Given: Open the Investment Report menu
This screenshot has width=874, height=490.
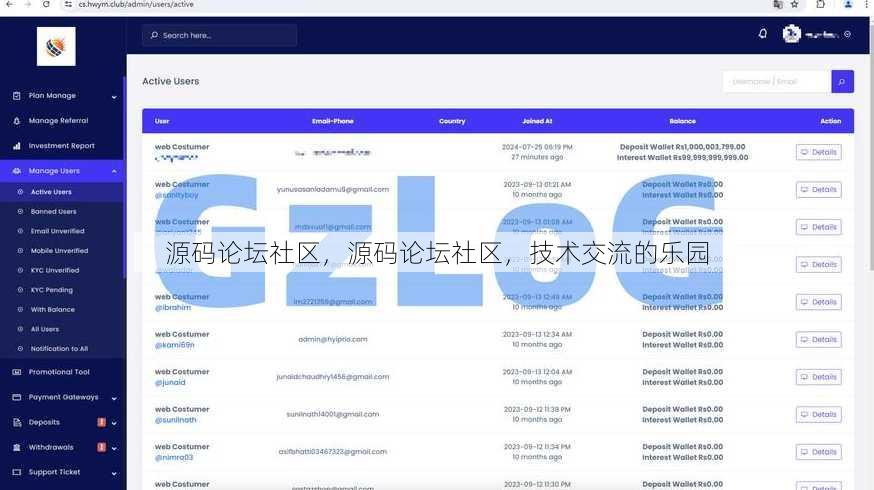Looking at the screenshot, I should tap(61, 146).
